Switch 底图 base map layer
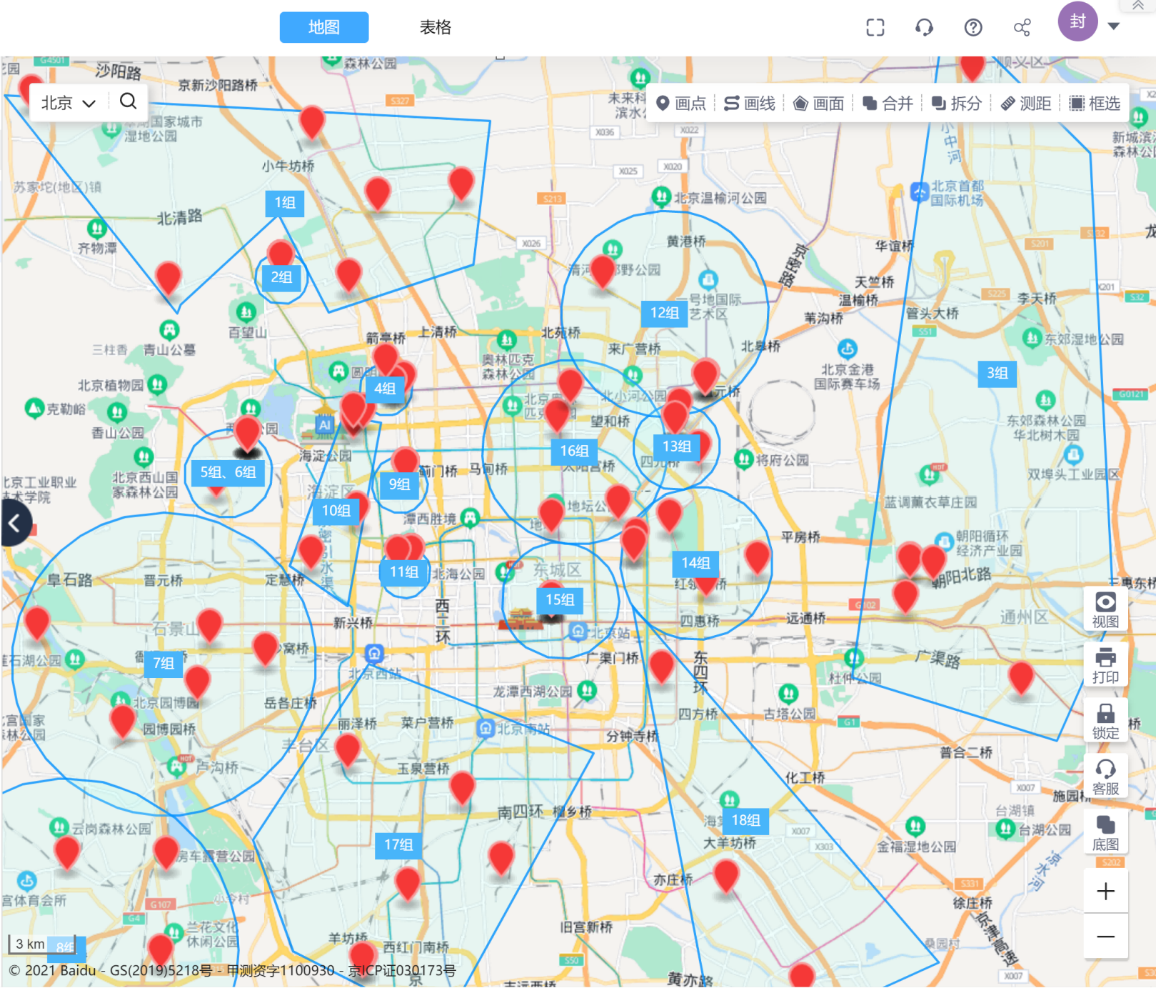Screen dimensions: 1156x988 tap(1105, 832)
